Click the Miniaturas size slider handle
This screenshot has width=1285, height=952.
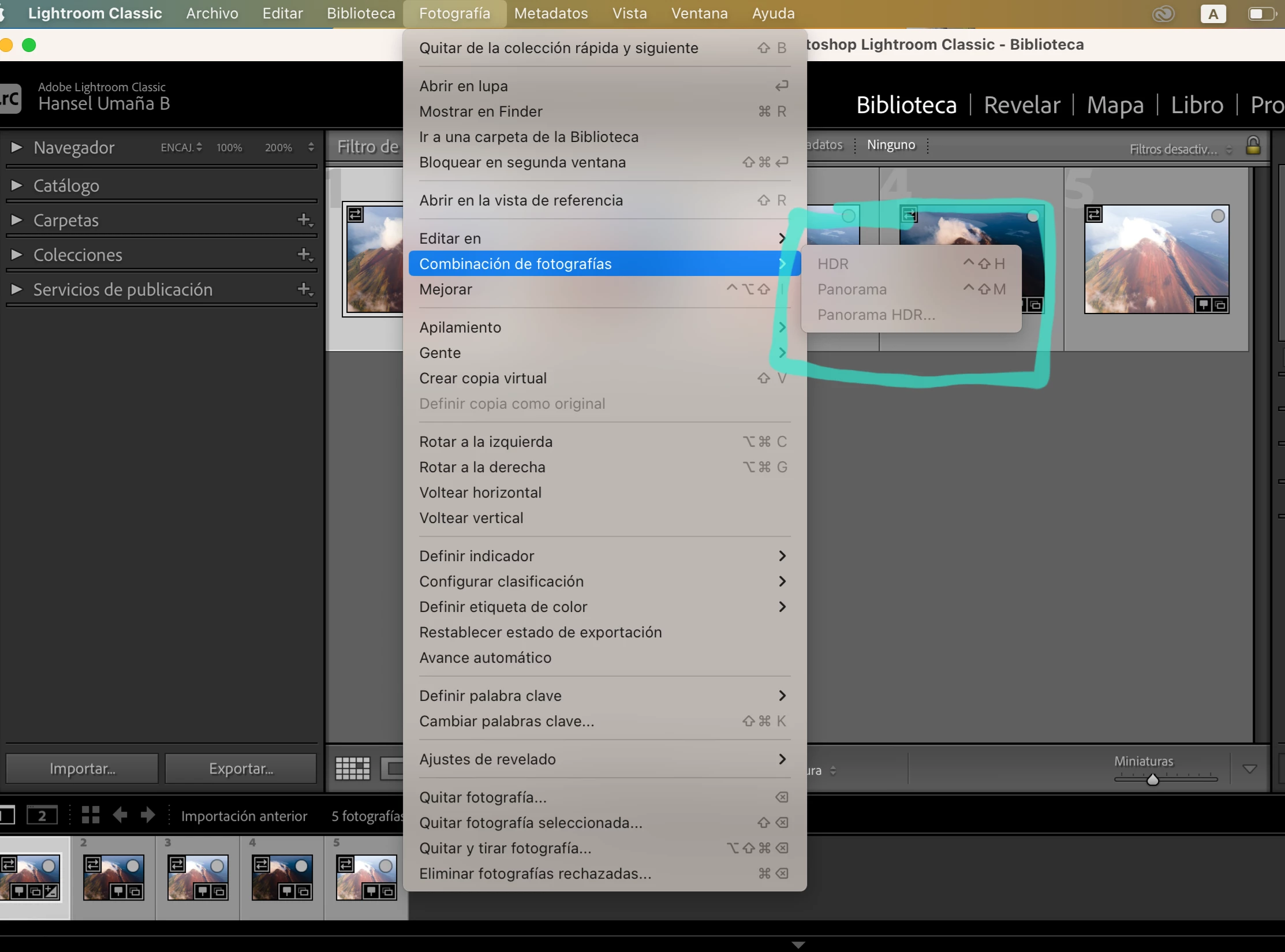coord(1152,780)
